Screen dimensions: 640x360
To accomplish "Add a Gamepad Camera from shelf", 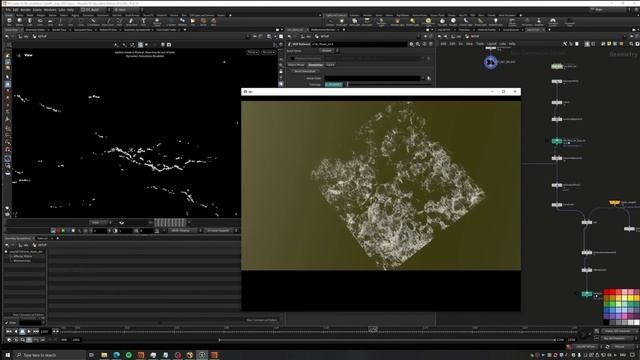I will click(553, 22).
